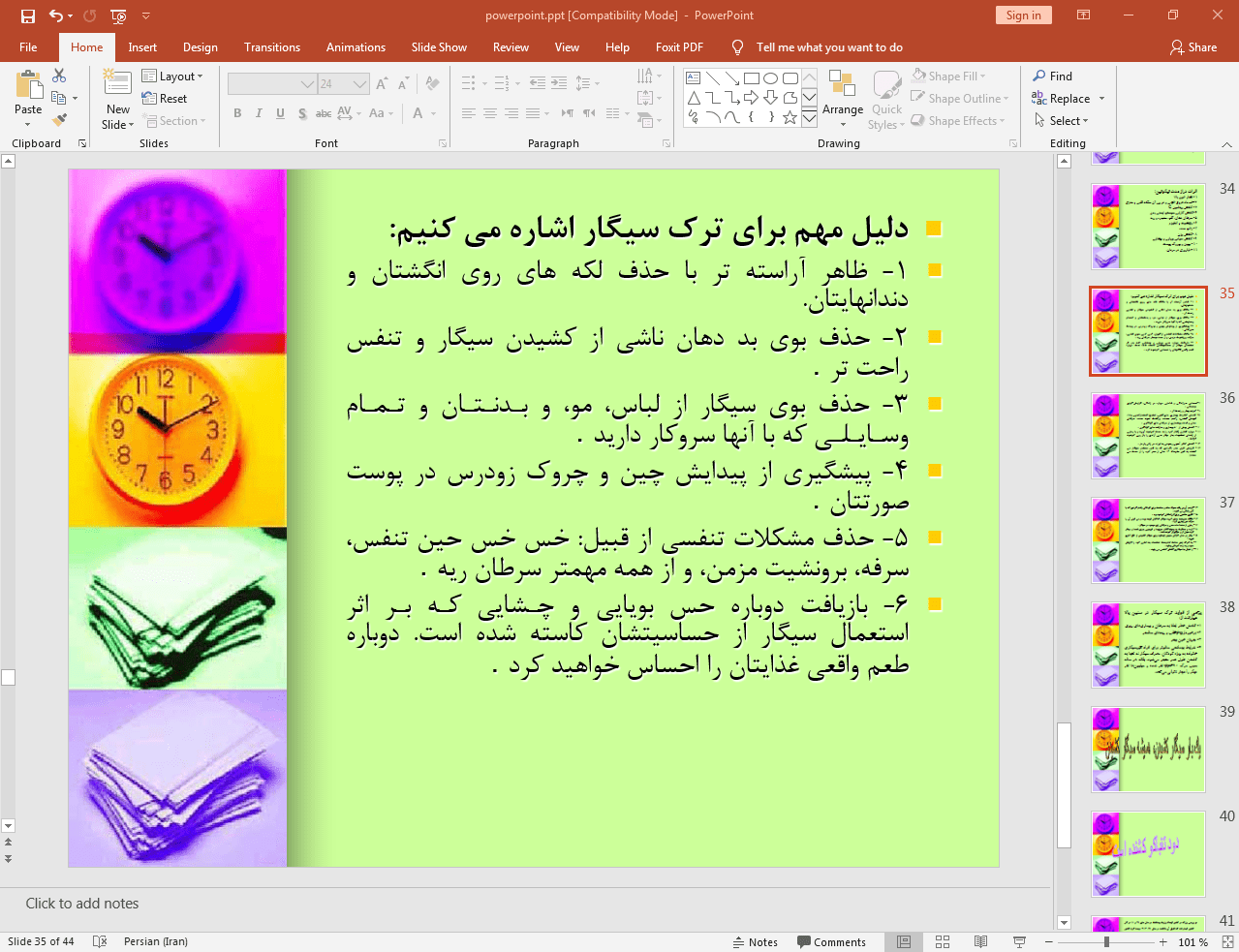Cut selection with the scissors icon
Viewport: 1239px width, 952px height.
[x=59, y=76]
